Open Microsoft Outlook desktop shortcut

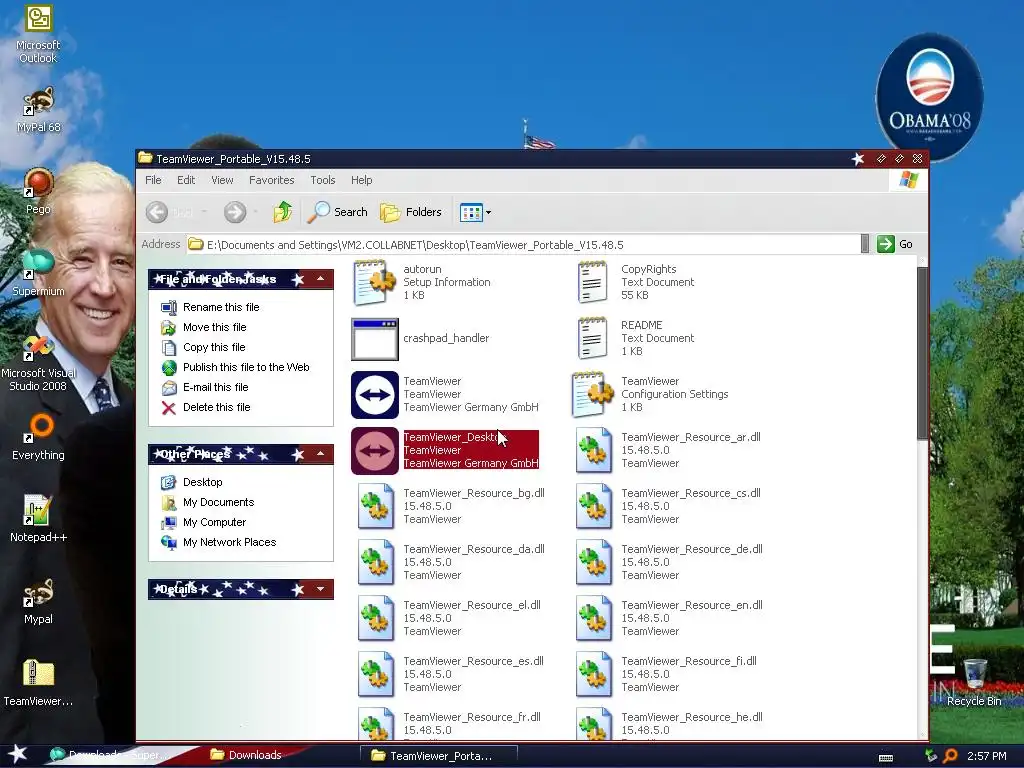pos(38,34)
